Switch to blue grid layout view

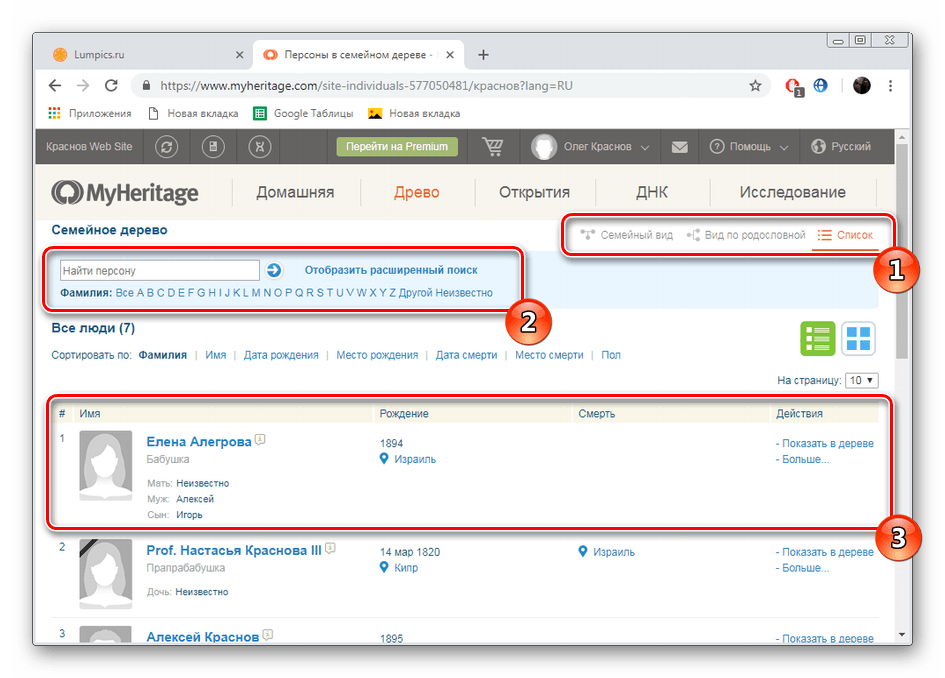pos(858,338)
